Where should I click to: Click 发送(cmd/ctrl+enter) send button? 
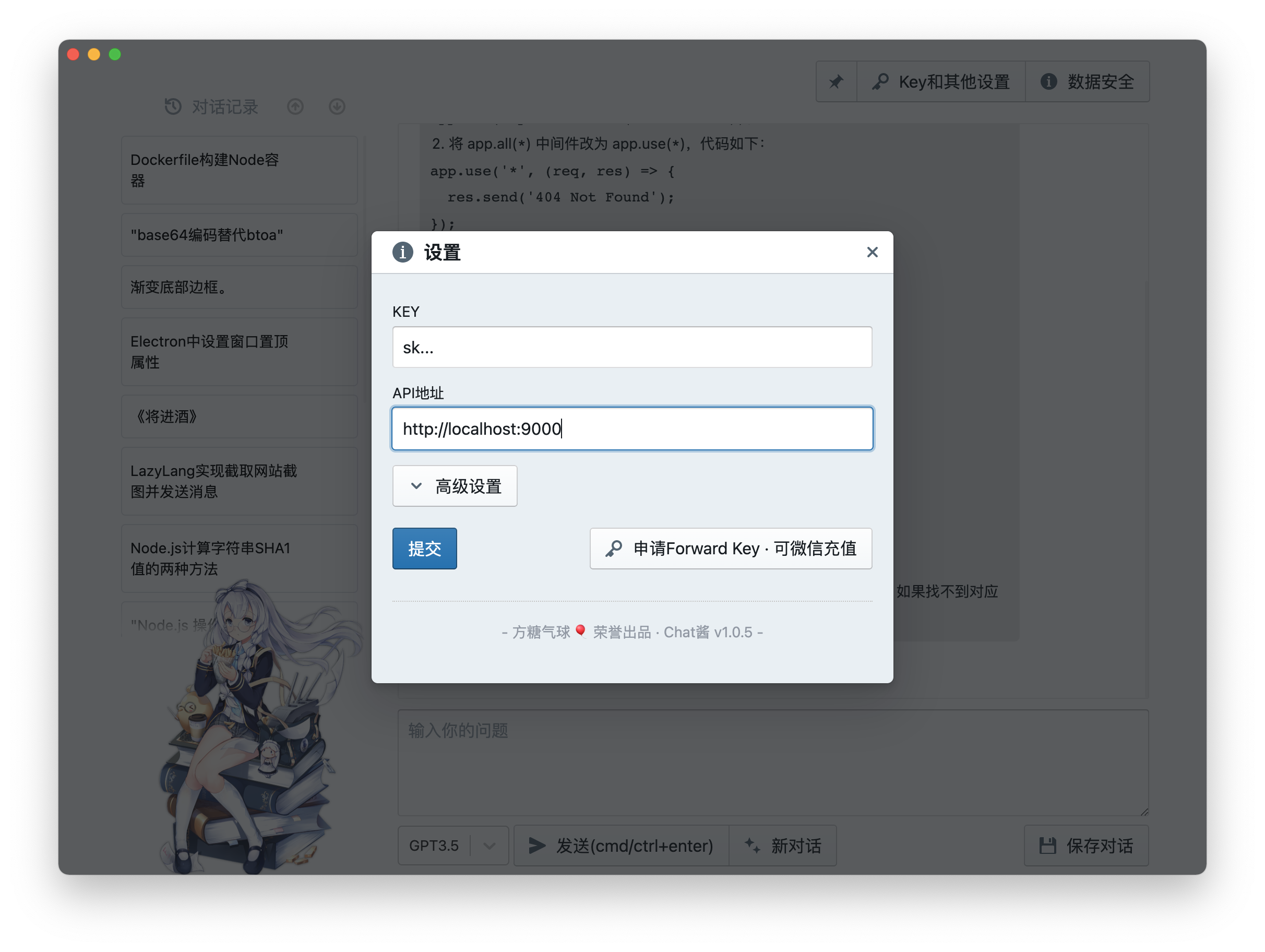click(x=621, y=845)
